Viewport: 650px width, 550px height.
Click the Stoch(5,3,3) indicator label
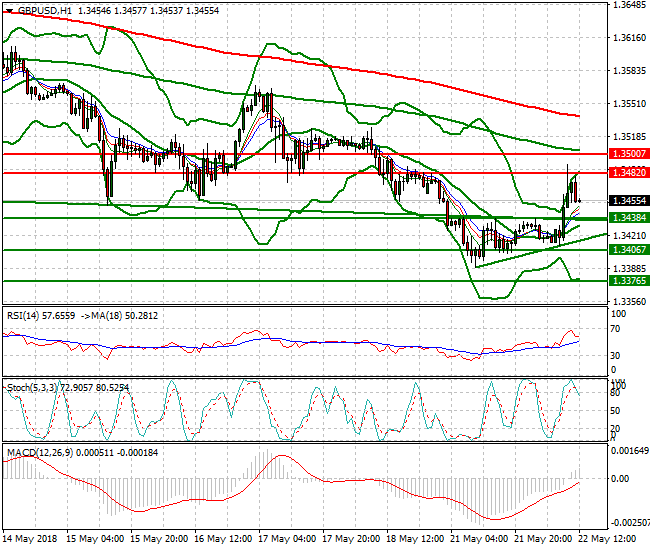(33, 388)
